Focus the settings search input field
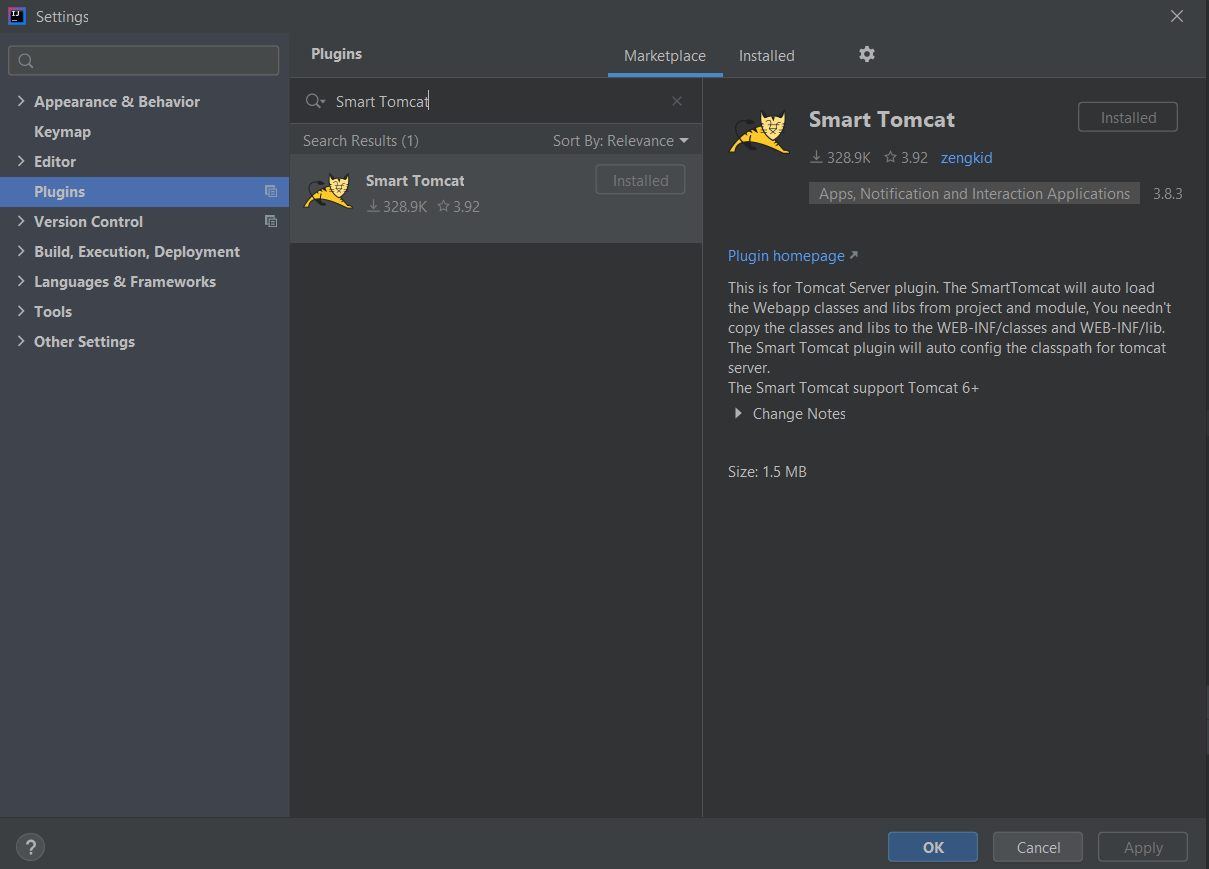Image resolution: width=1209 pixels, height=869 pixels. (x=144, y=61)
